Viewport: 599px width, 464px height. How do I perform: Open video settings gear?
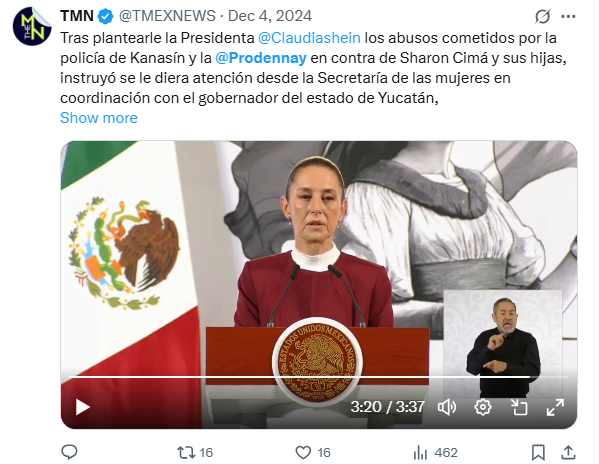[x=483, y=407]
